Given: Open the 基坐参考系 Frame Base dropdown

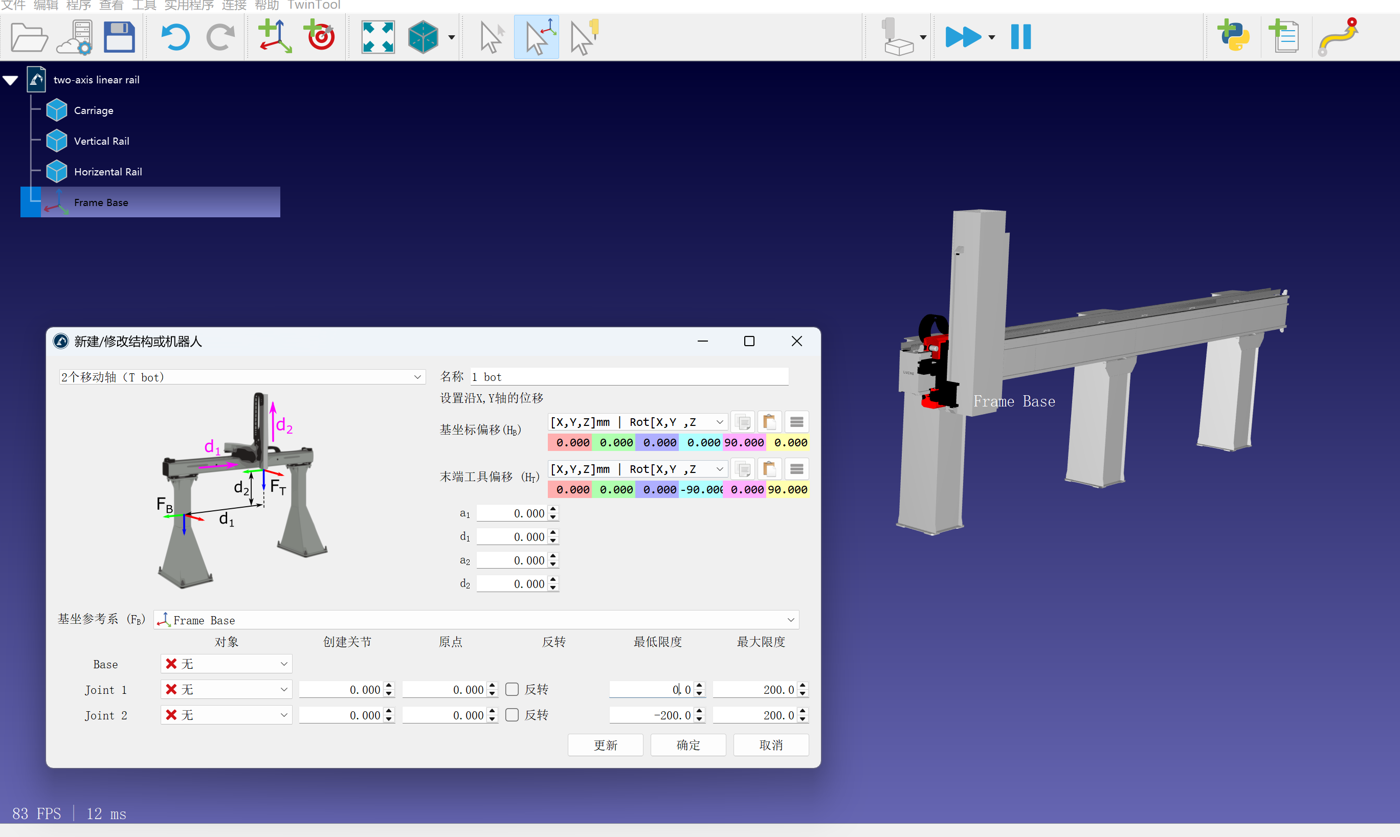Looking at the screenshot, I should [x=476, y=620].
